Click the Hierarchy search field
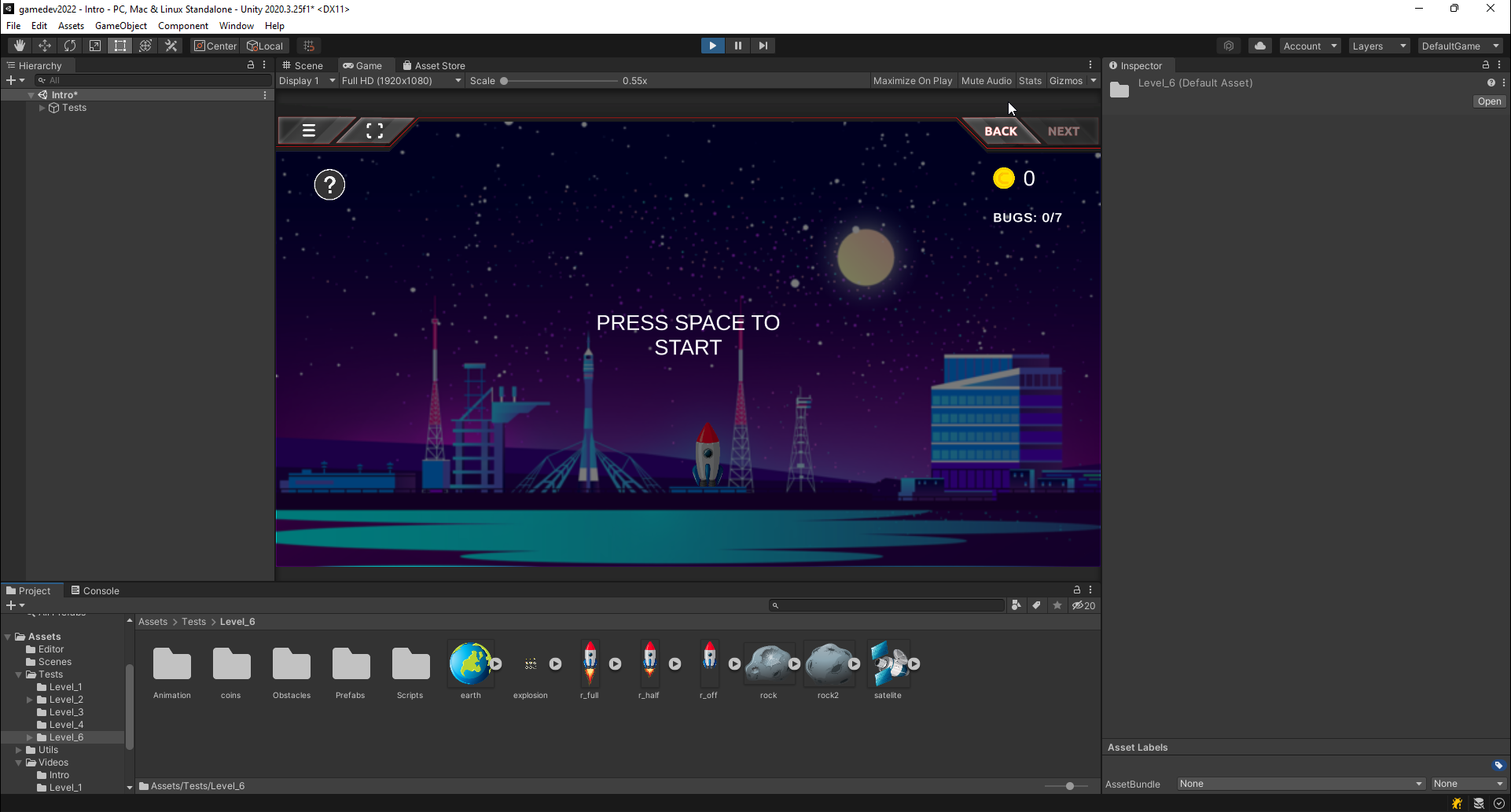 point(153,80)
